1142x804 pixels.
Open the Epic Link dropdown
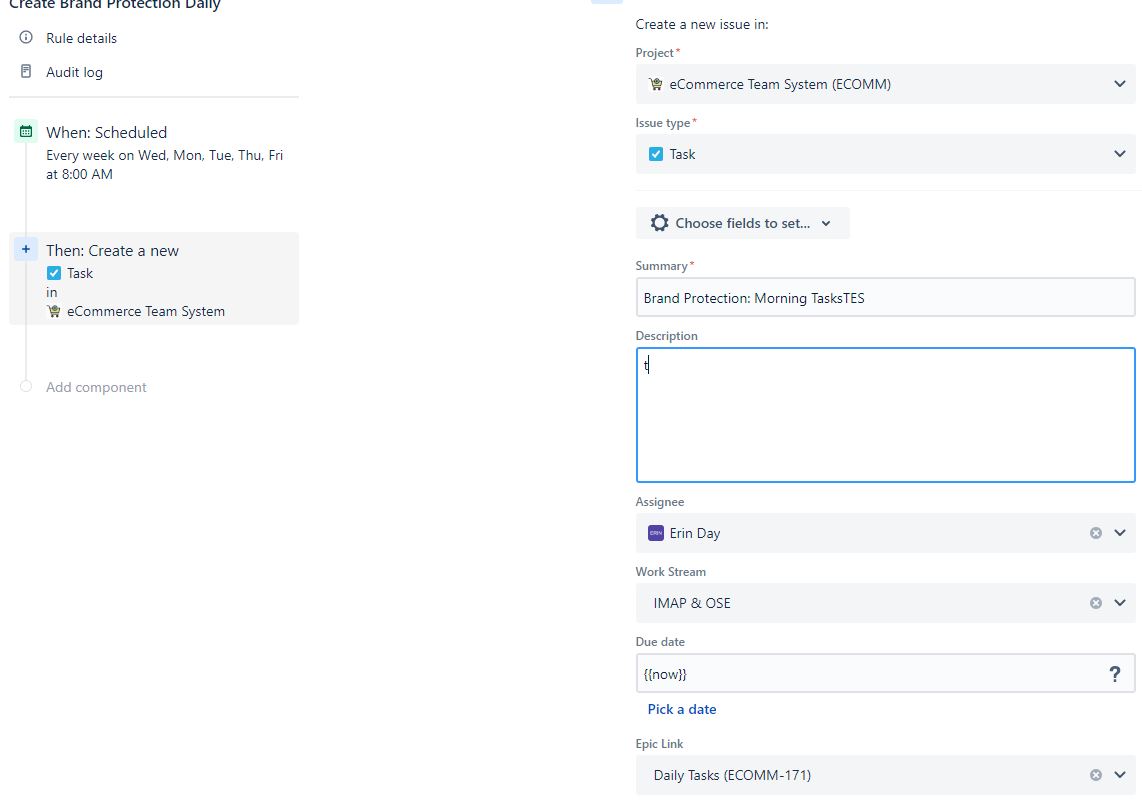click(1119, 775)
